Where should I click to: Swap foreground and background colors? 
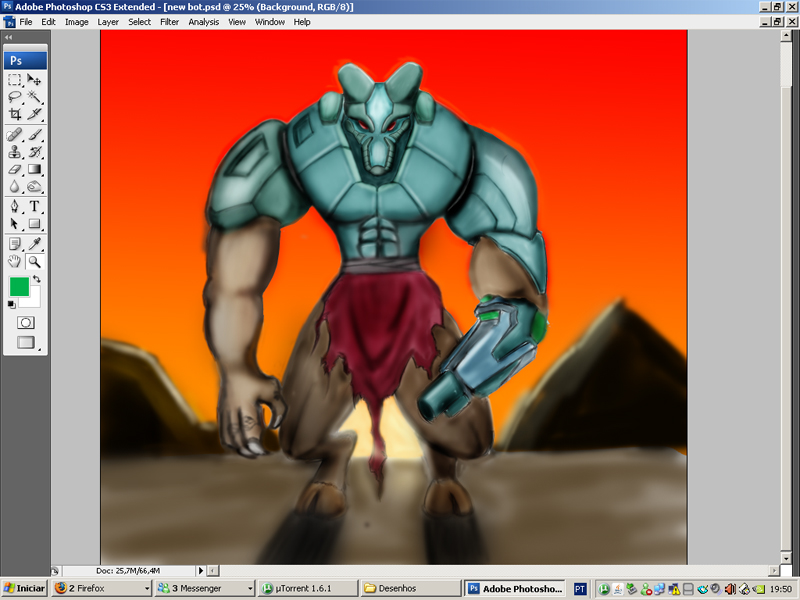point(37,279)
